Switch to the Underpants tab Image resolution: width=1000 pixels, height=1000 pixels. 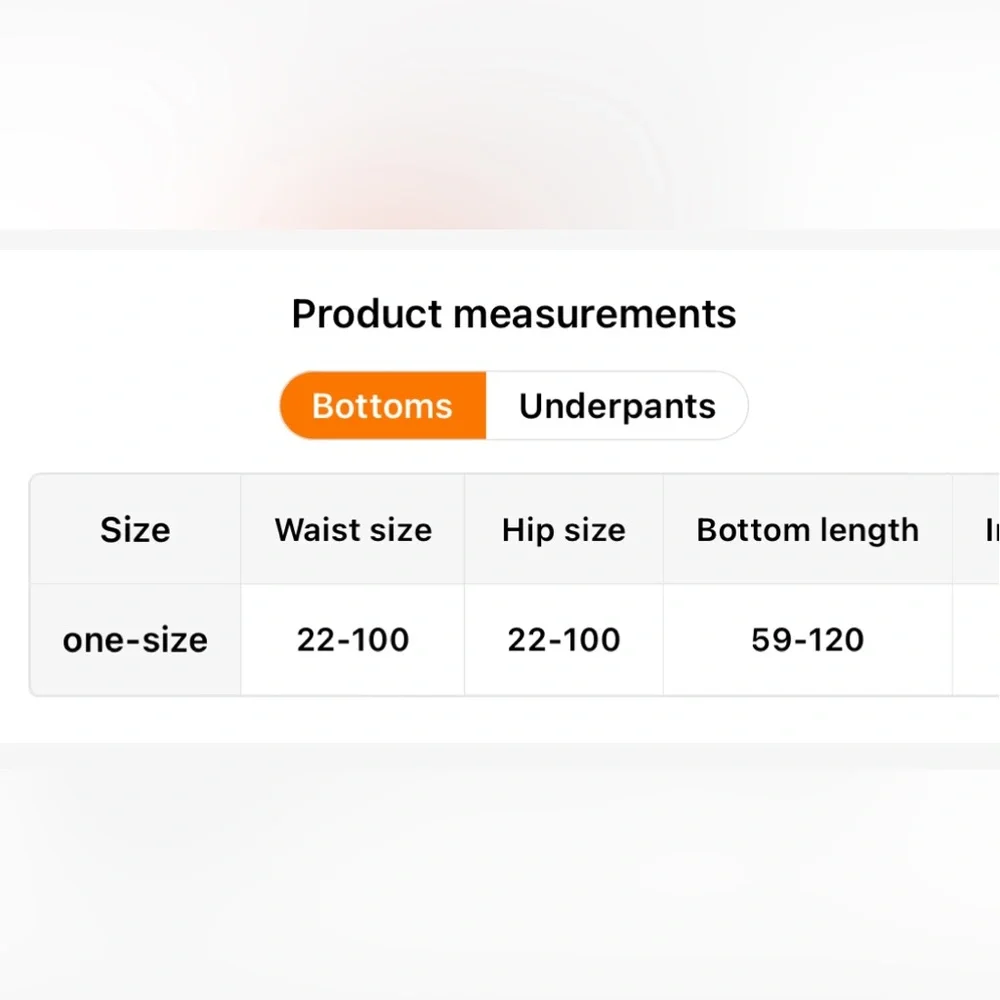tap(617, 406)
